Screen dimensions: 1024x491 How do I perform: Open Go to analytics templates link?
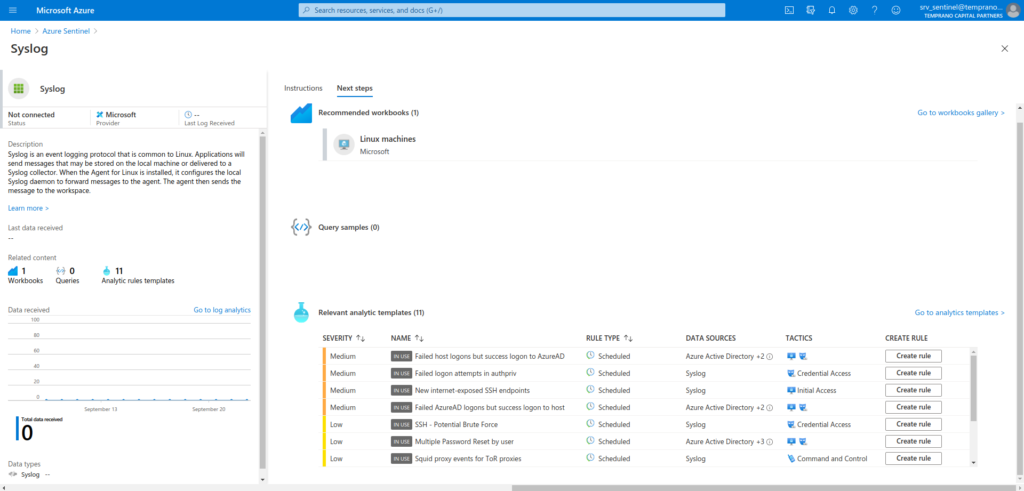[x=959, y=313]
